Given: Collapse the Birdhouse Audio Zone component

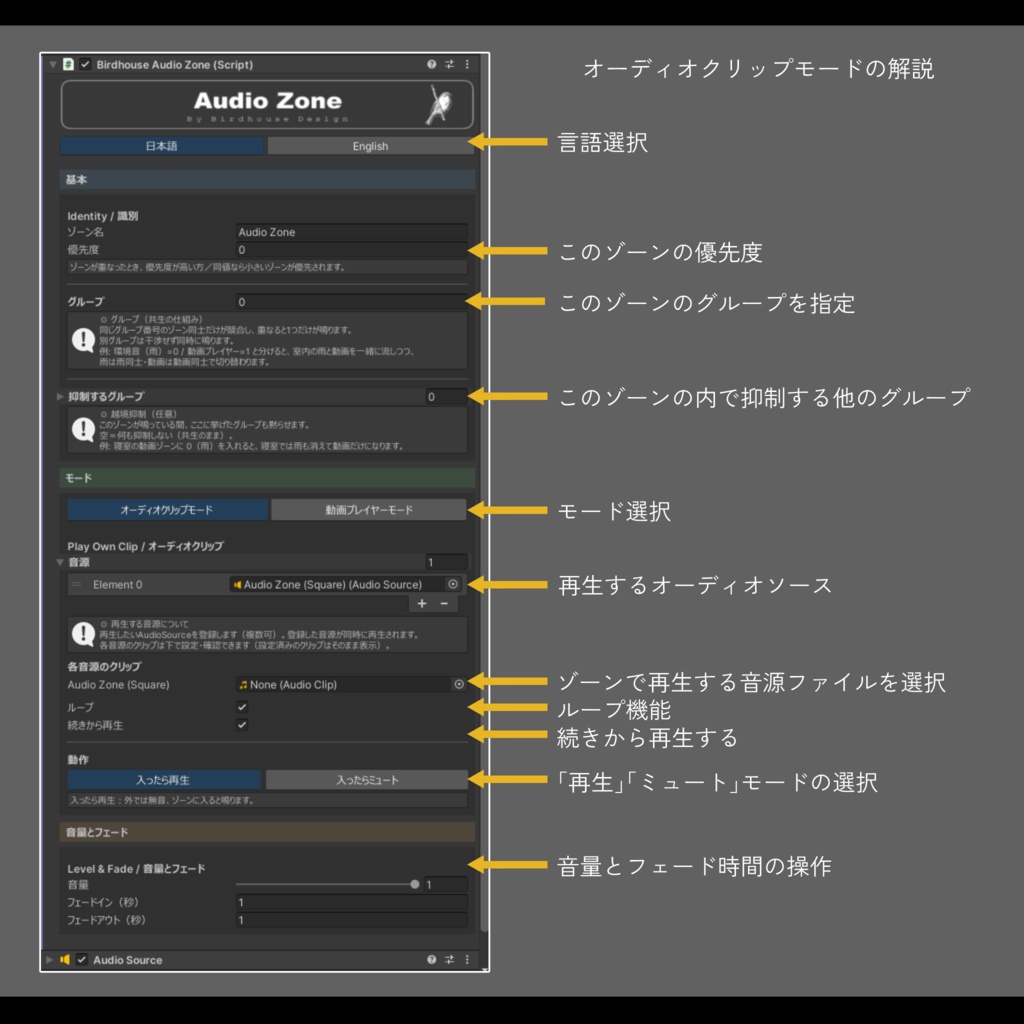Looking at the screenshot, I should pyautogui.click(x=53, y=65).
